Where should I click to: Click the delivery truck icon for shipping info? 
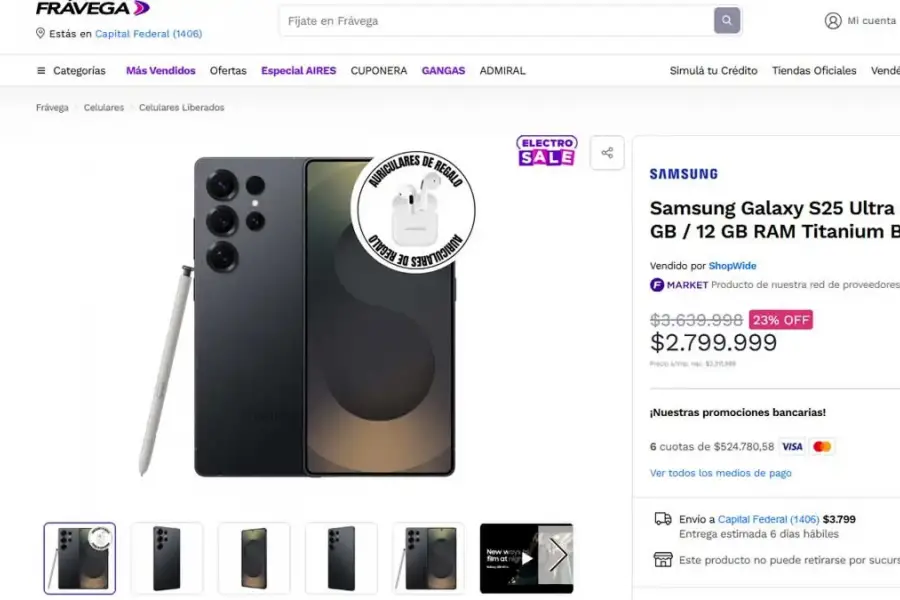[x=663, y=518]
